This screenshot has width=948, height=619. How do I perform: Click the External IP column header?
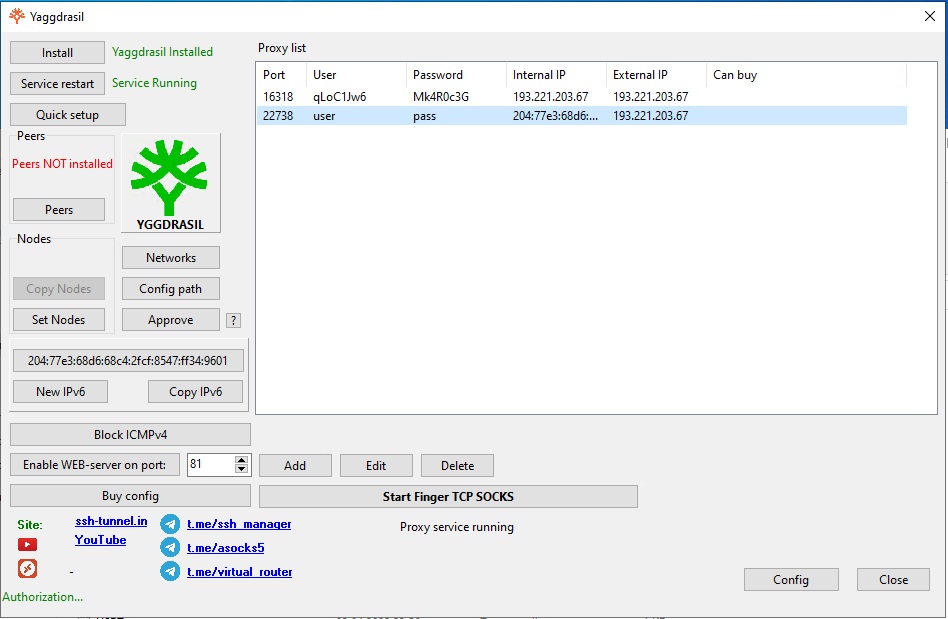(655, 75)
